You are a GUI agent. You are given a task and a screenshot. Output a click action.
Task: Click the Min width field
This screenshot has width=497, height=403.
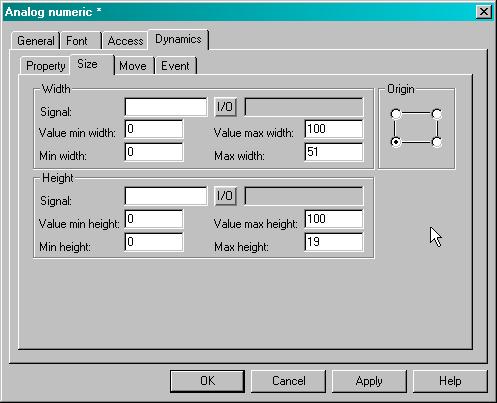pos(154,152)
